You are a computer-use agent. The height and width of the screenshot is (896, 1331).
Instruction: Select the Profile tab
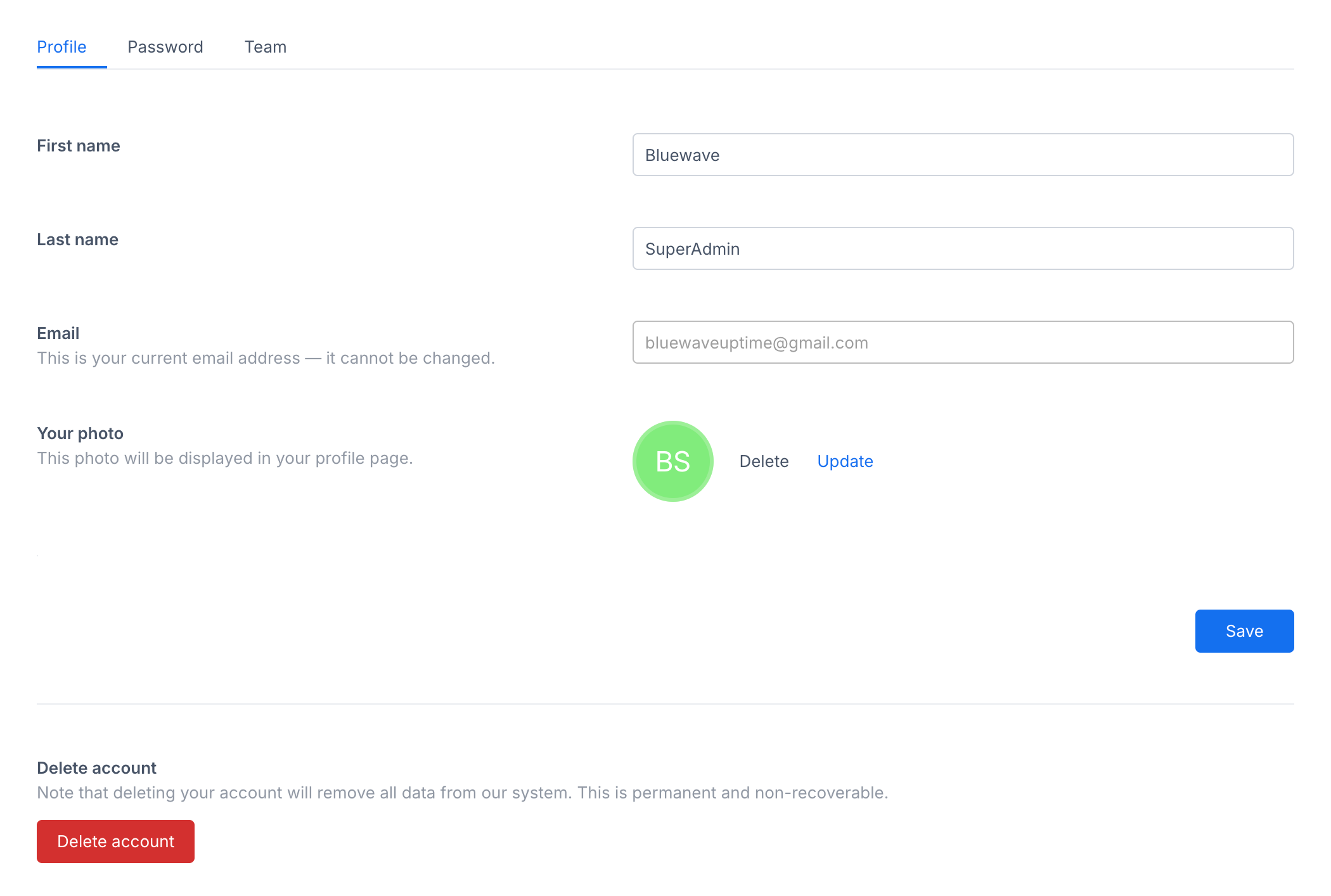tap(61, 47)
